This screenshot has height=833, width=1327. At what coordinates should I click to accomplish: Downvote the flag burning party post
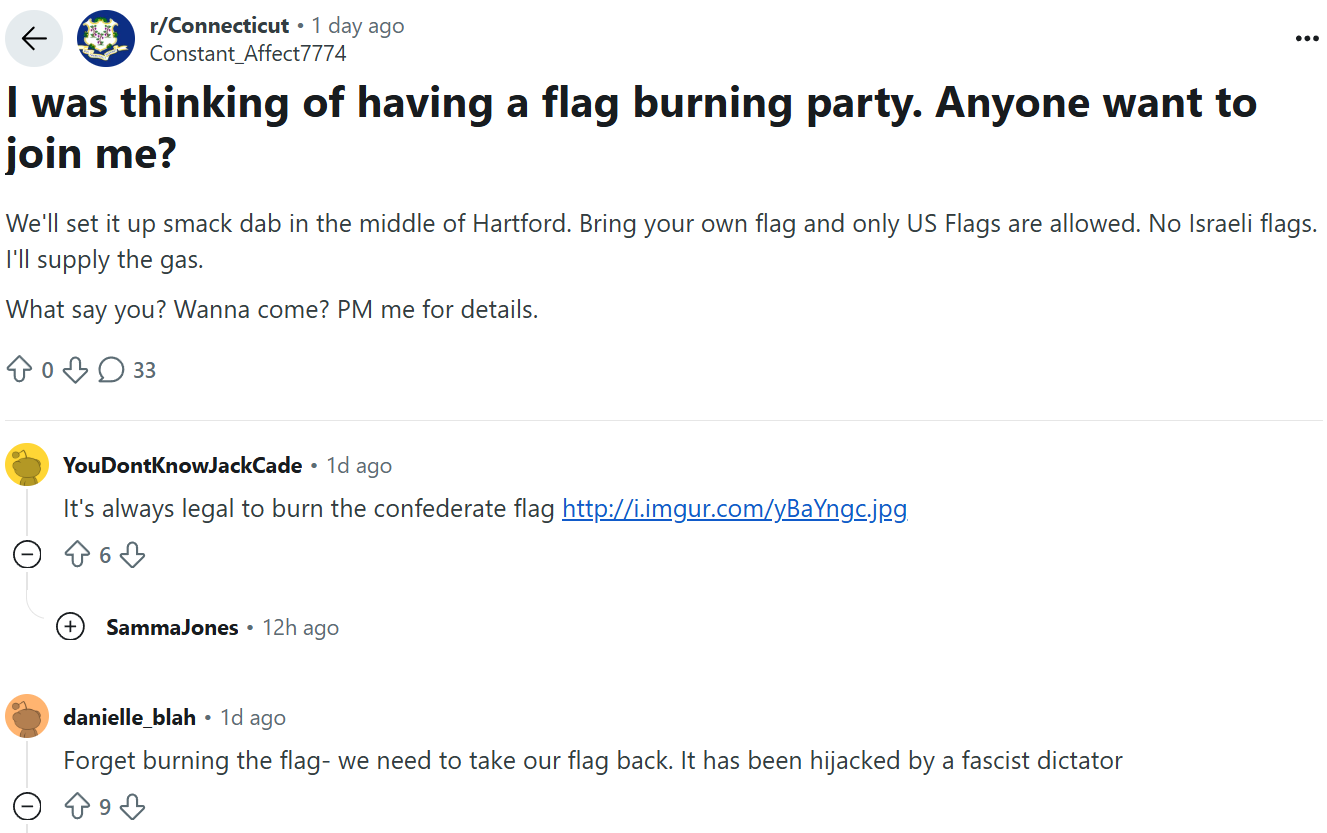point(75,370)
